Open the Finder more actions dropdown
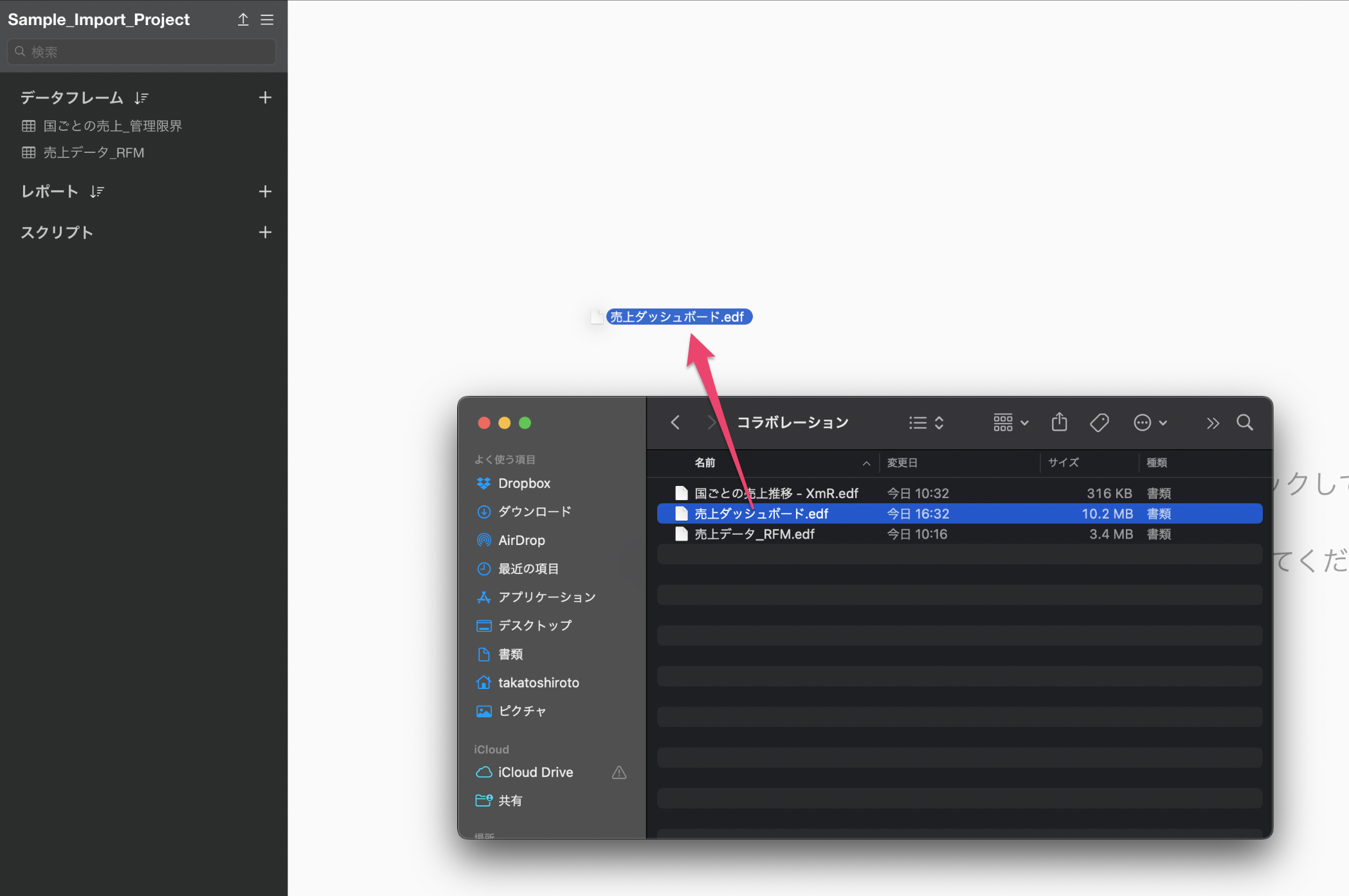Viewport: 1349px width, 896px height. pos(1150,422)
